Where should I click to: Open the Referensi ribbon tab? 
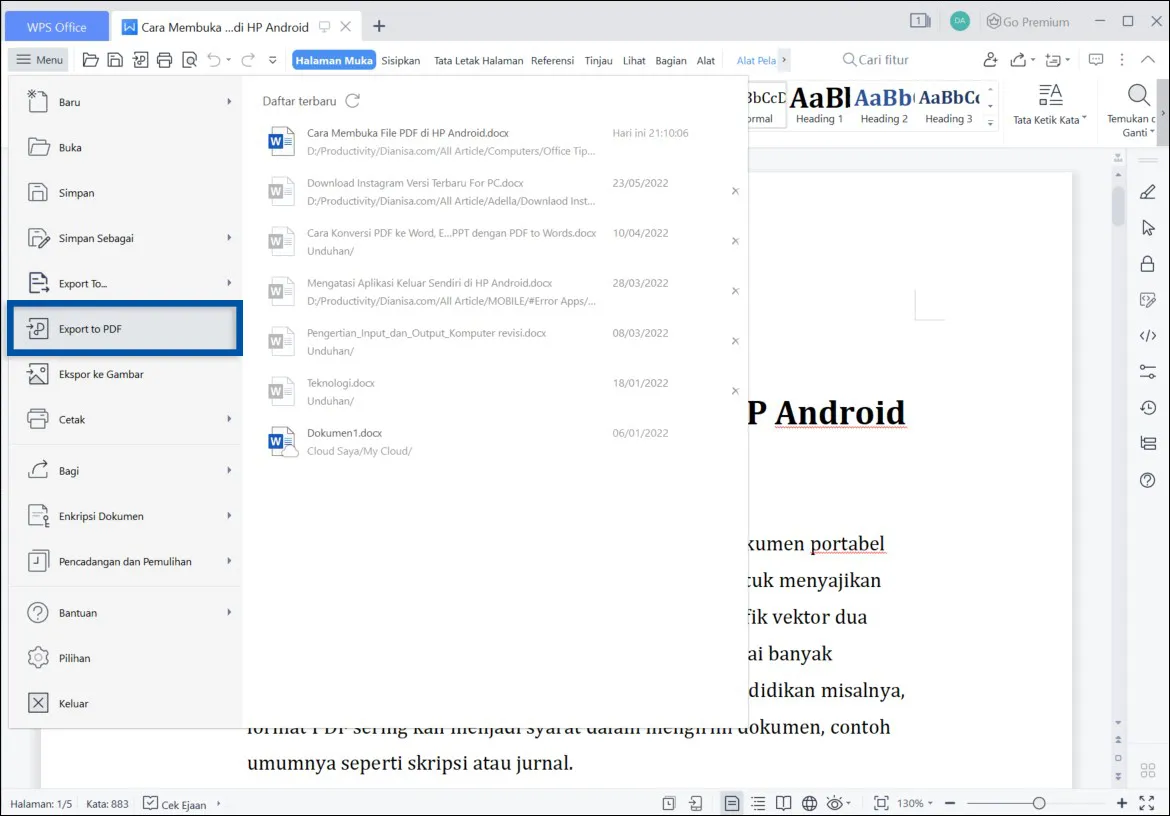point(551,60)
